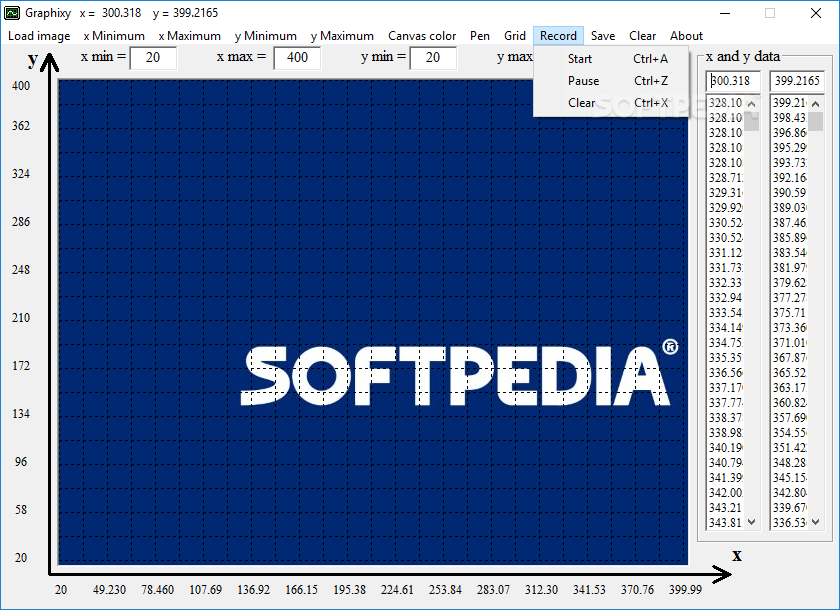This screenshot has height=610, width=840.
Task: Click the x min input field
Action: pyautogui.click(x=153, y=58)
